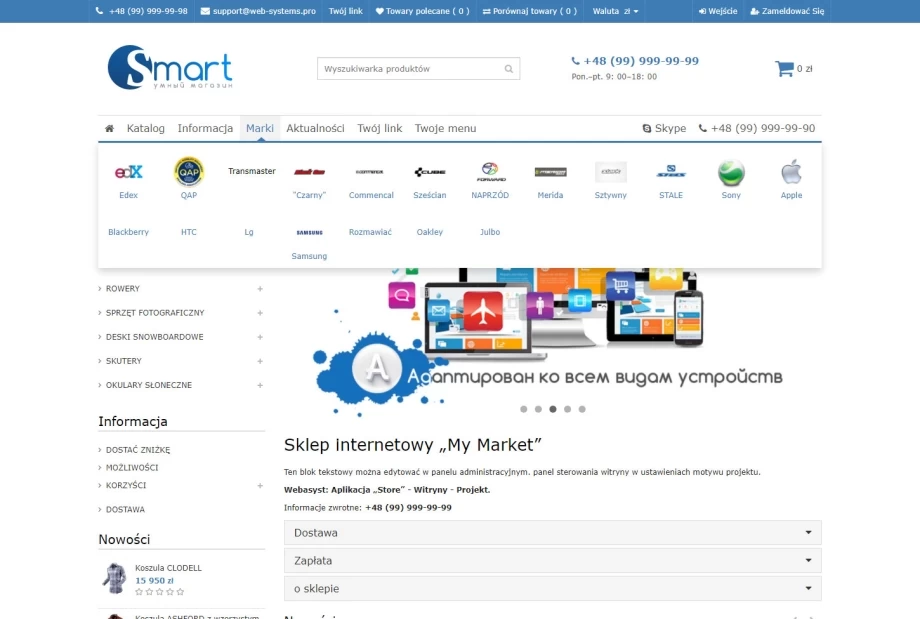Screen dimensions: 920x619
Task: Open the Koszula CLODELL product link
Action: pos(168,567)
